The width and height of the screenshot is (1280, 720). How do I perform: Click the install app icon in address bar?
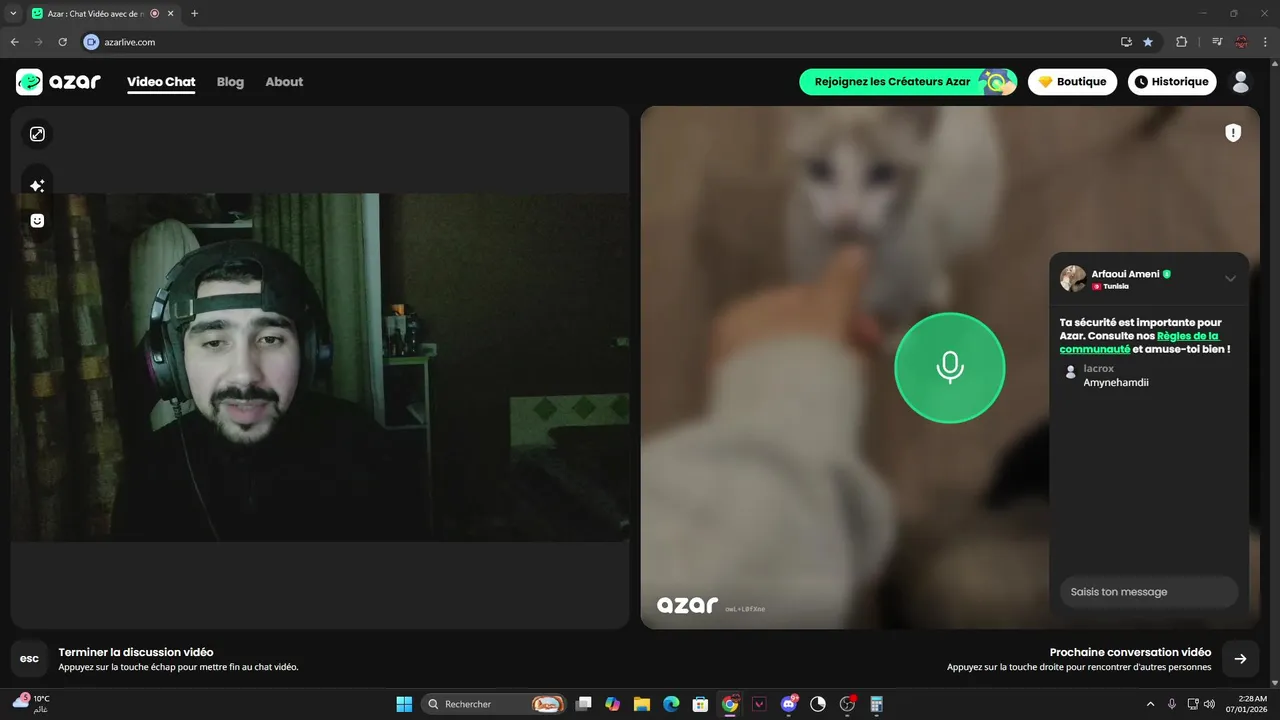click(1126, 42)
